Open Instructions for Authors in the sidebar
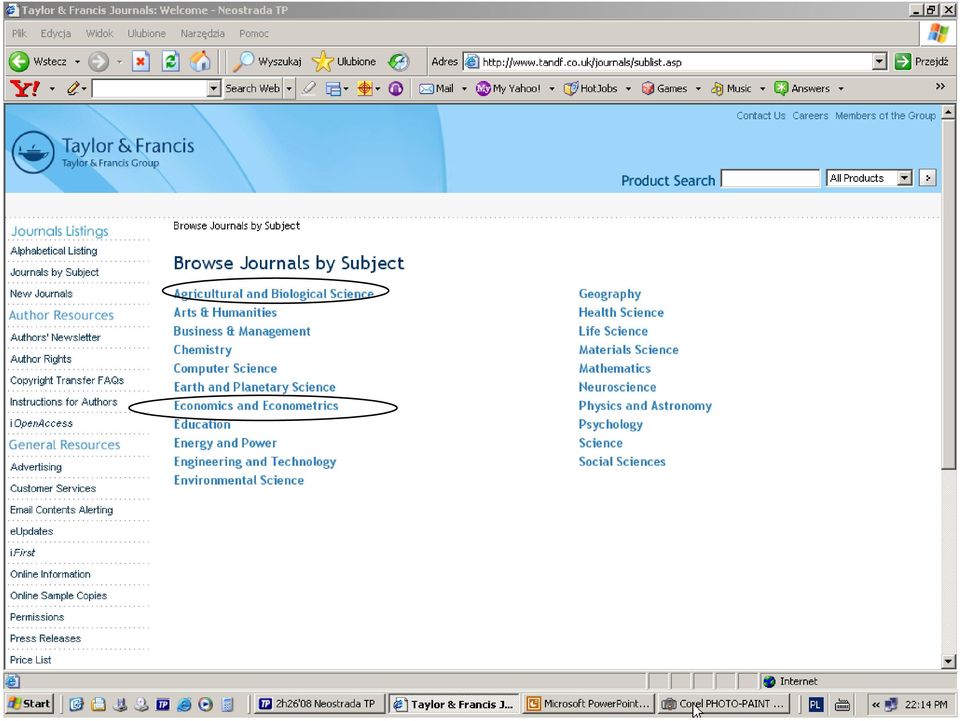Viewport: 960px width, 721px height. (64, 402)
